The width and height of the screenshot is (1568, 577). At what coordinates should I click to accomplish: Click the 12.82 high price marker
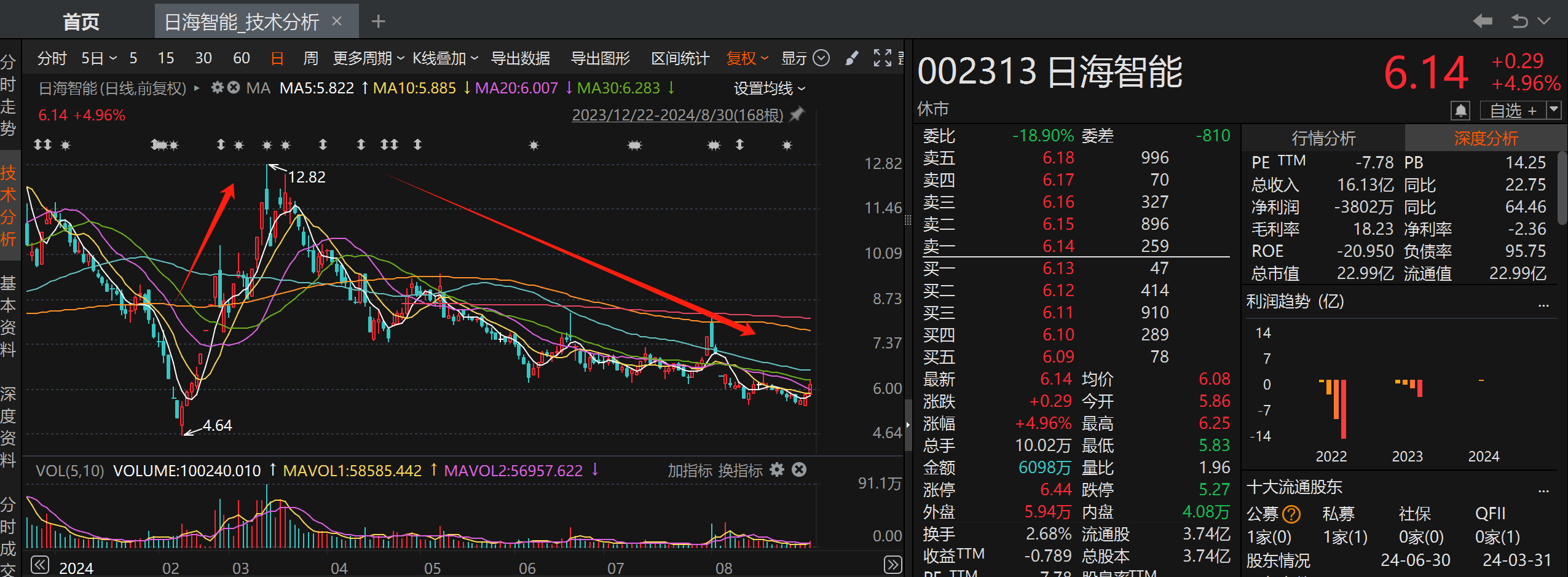(x=307, y=177)
